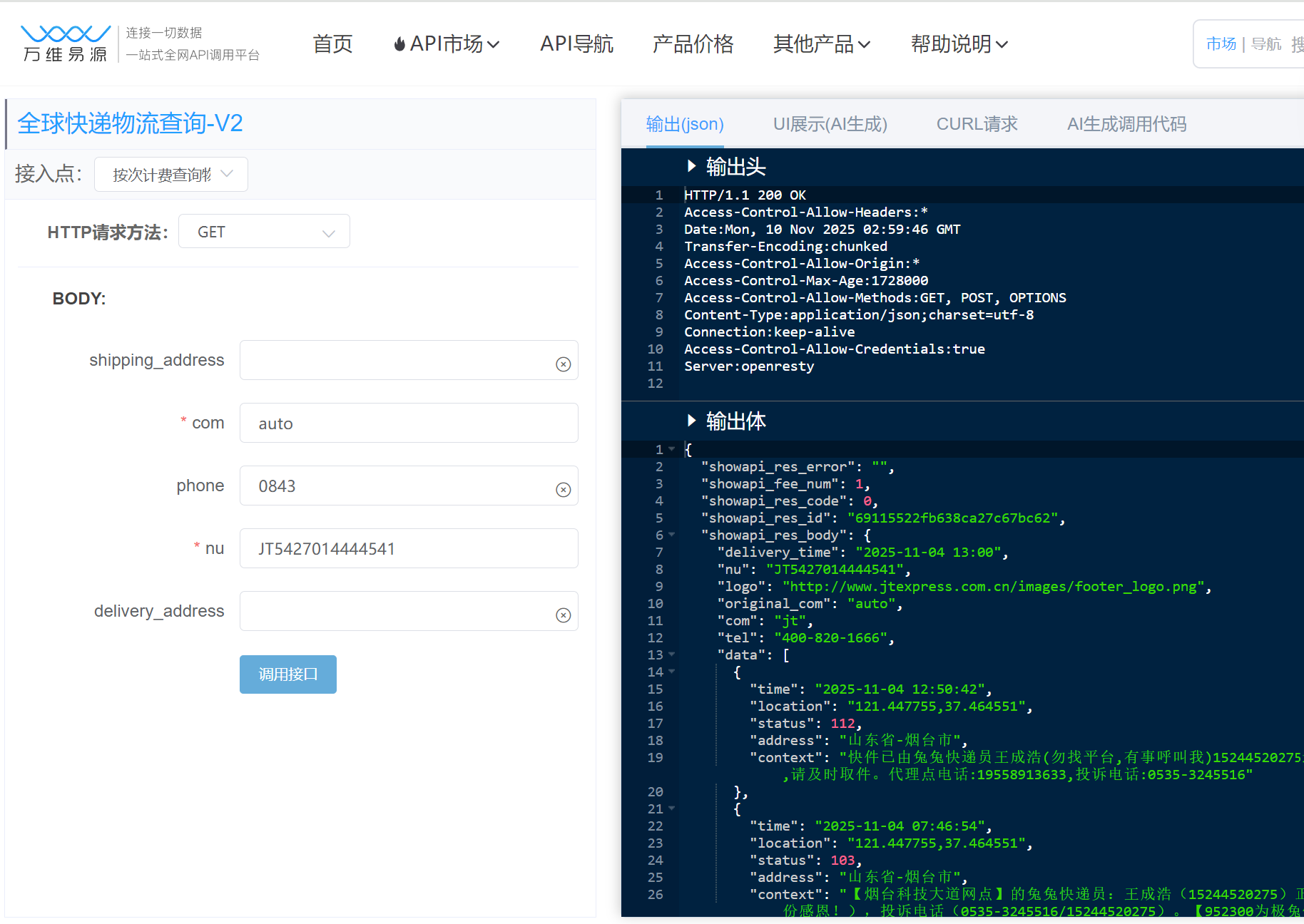Collapse the 输出体 section triangle
The width and height of the screenshot is (1304, 924).
coord(691,421)
